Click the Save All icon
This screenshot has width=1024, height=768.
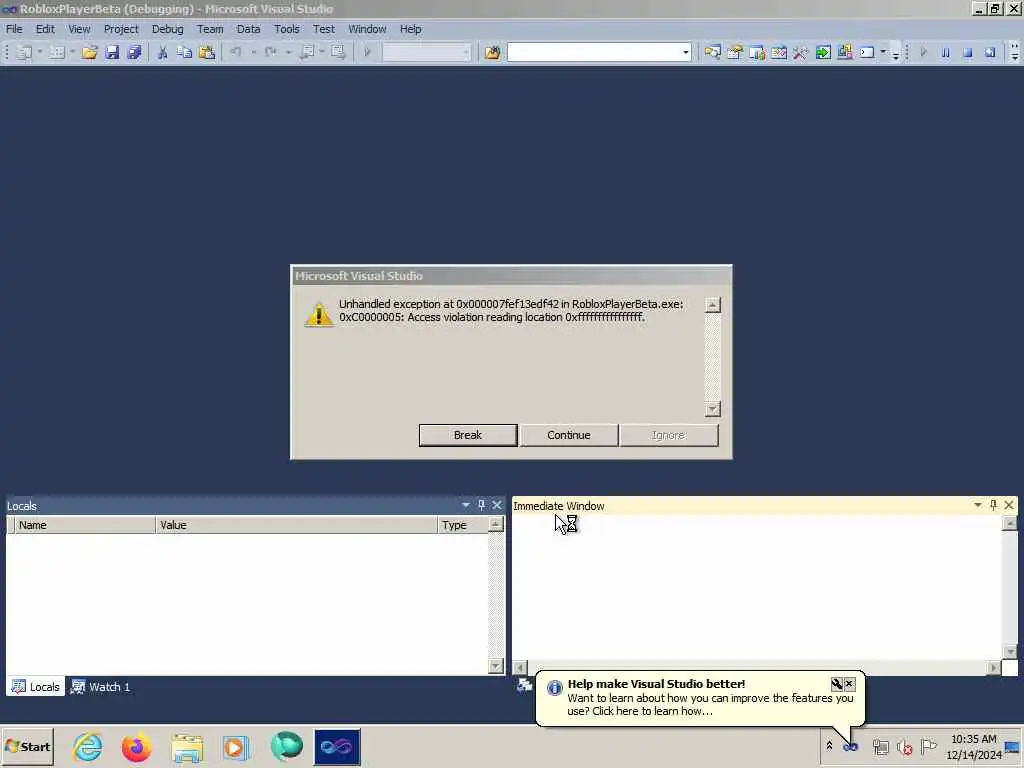point(134,52)
